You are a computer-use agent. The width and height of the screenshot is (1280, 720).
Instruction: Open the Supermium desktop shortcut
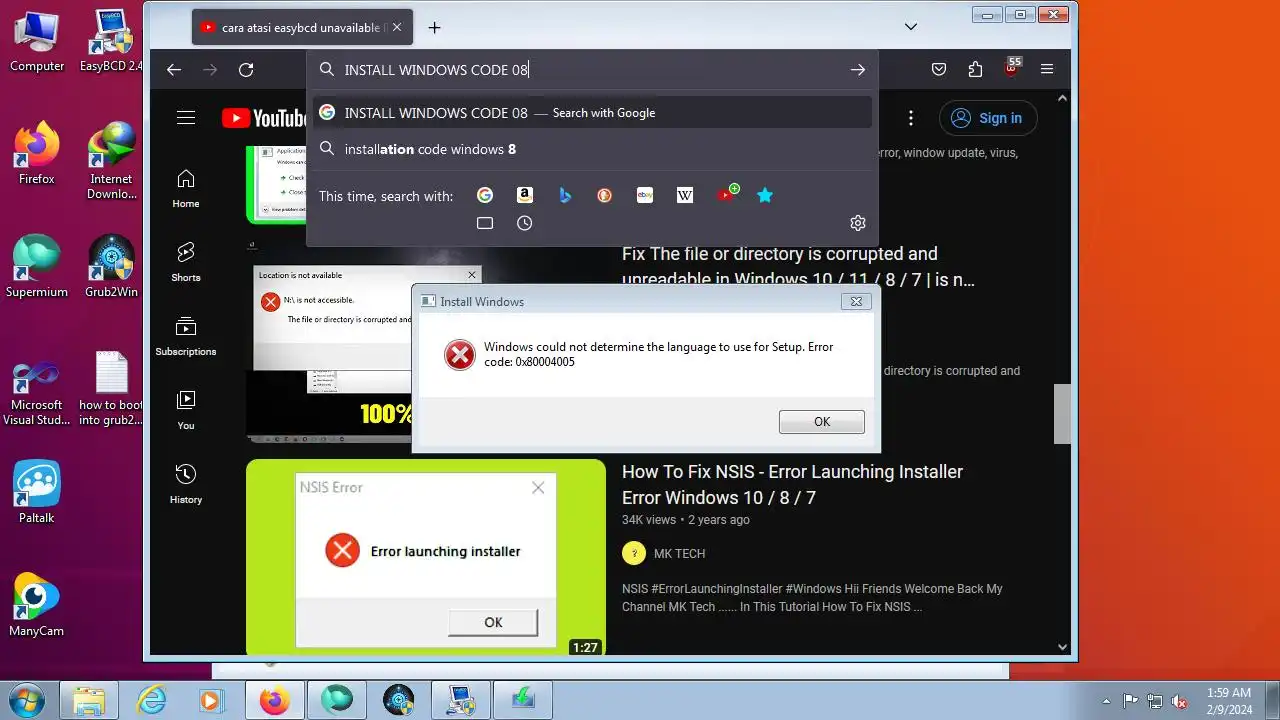[x=37, y=266]
